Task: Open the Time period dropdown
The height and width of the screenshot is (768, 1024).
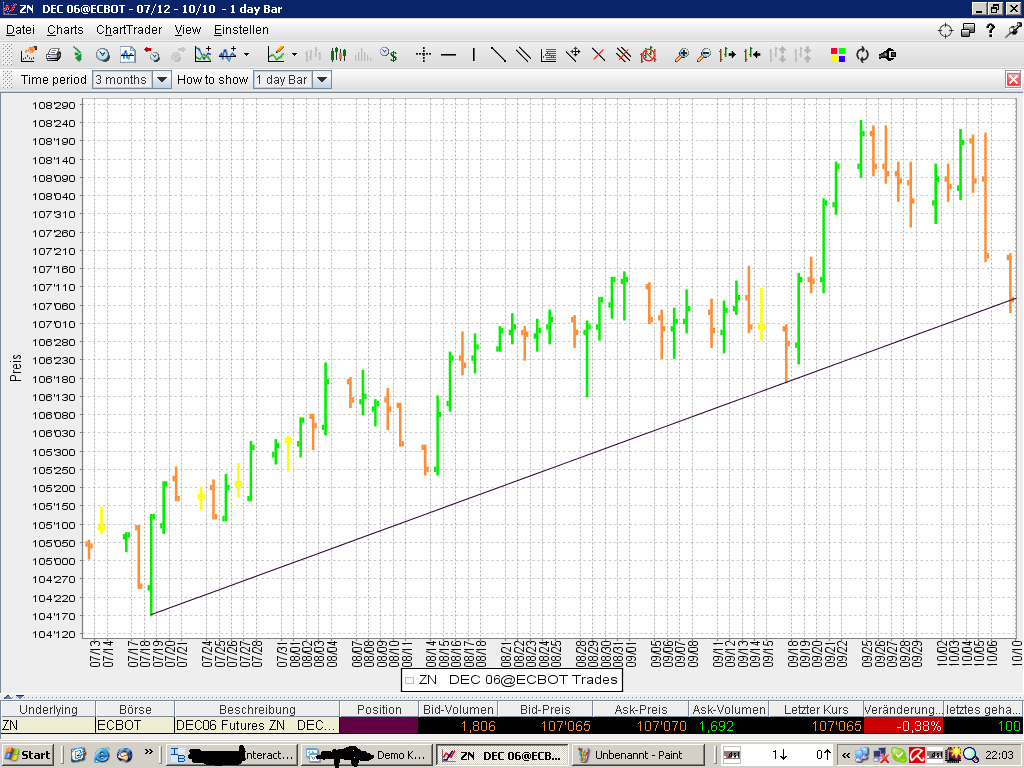Action: coord(162,80)
